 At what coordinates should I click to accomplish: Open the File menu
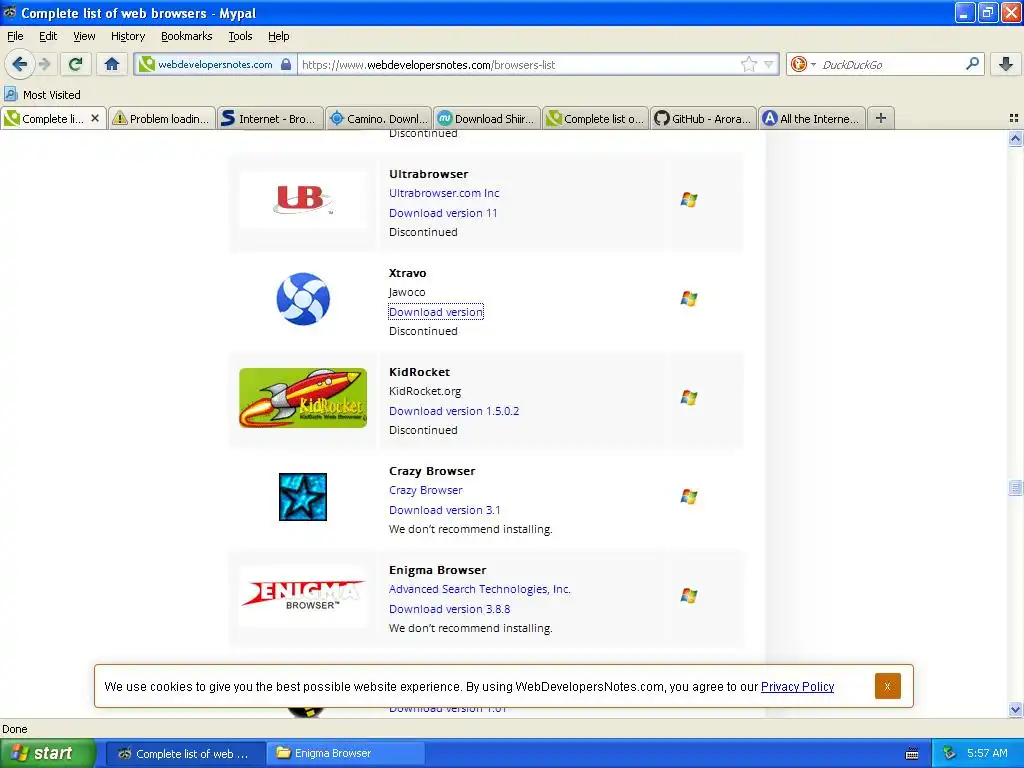[15, 36]
